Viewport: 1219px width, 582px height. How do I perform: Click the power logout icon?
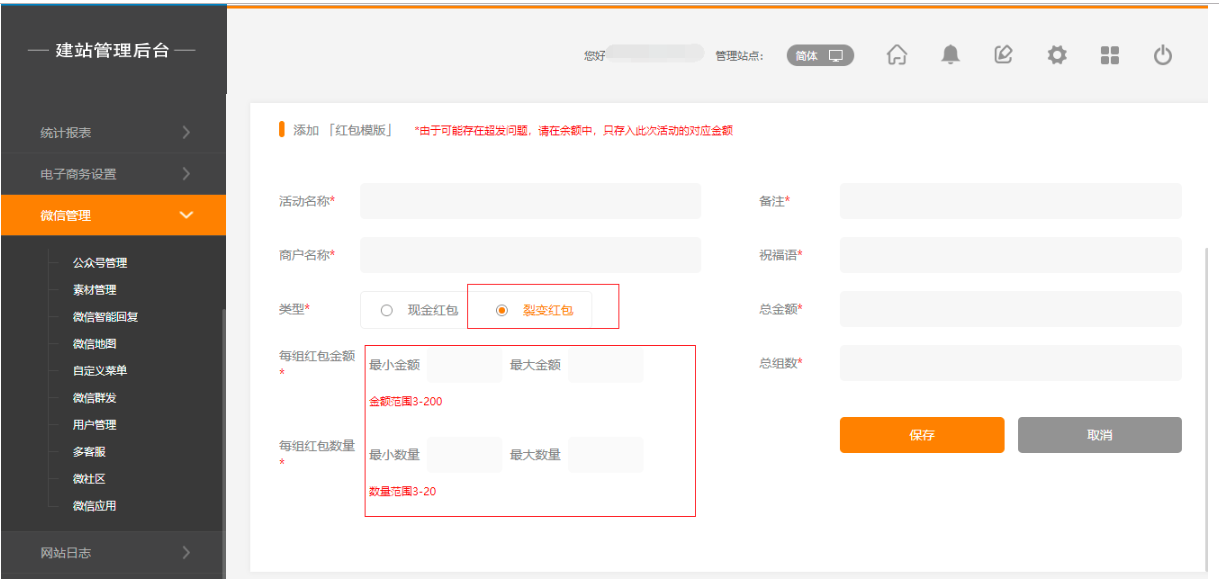click(1163, 56)
